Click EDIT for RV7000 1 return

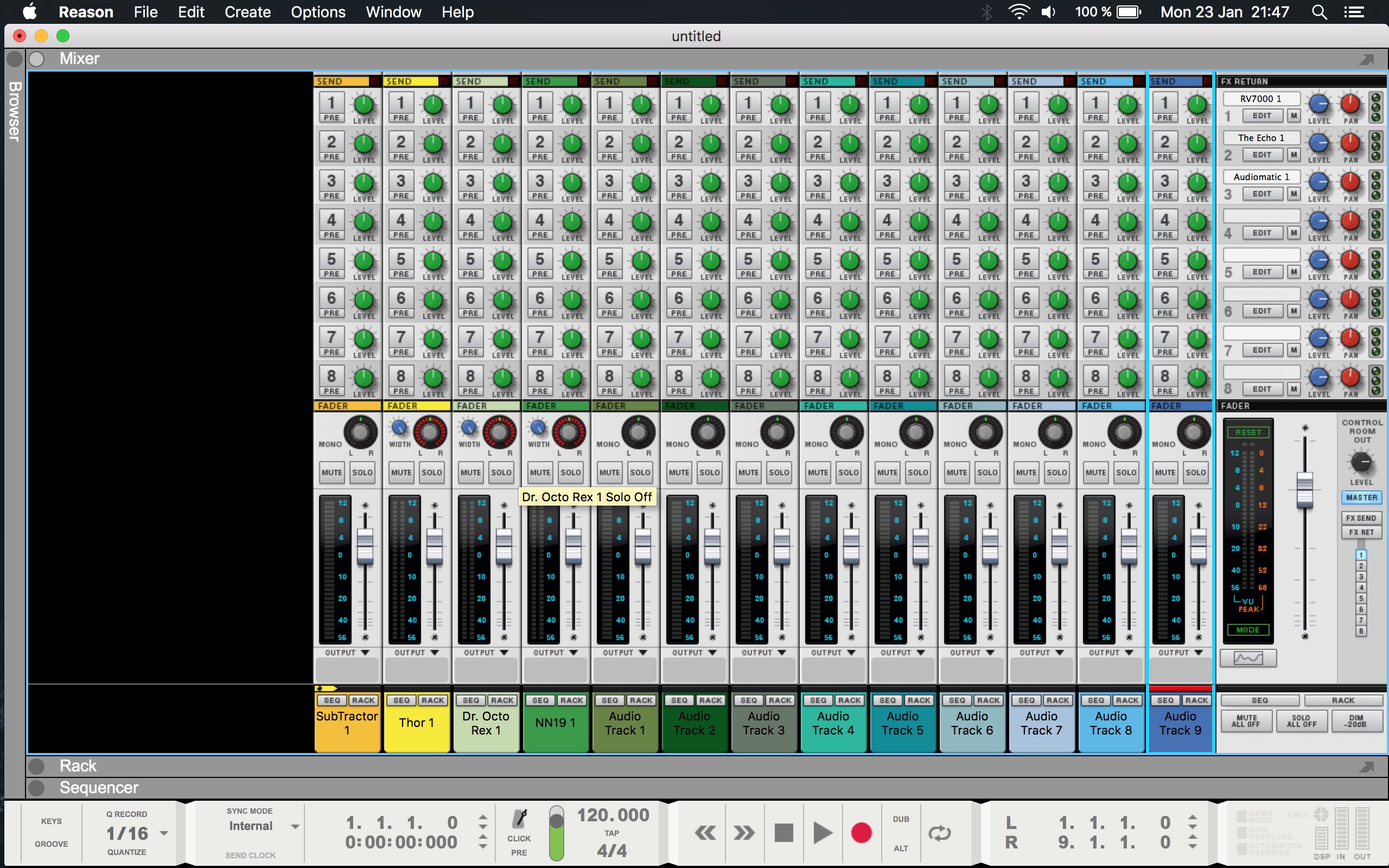pos(1261,116)
